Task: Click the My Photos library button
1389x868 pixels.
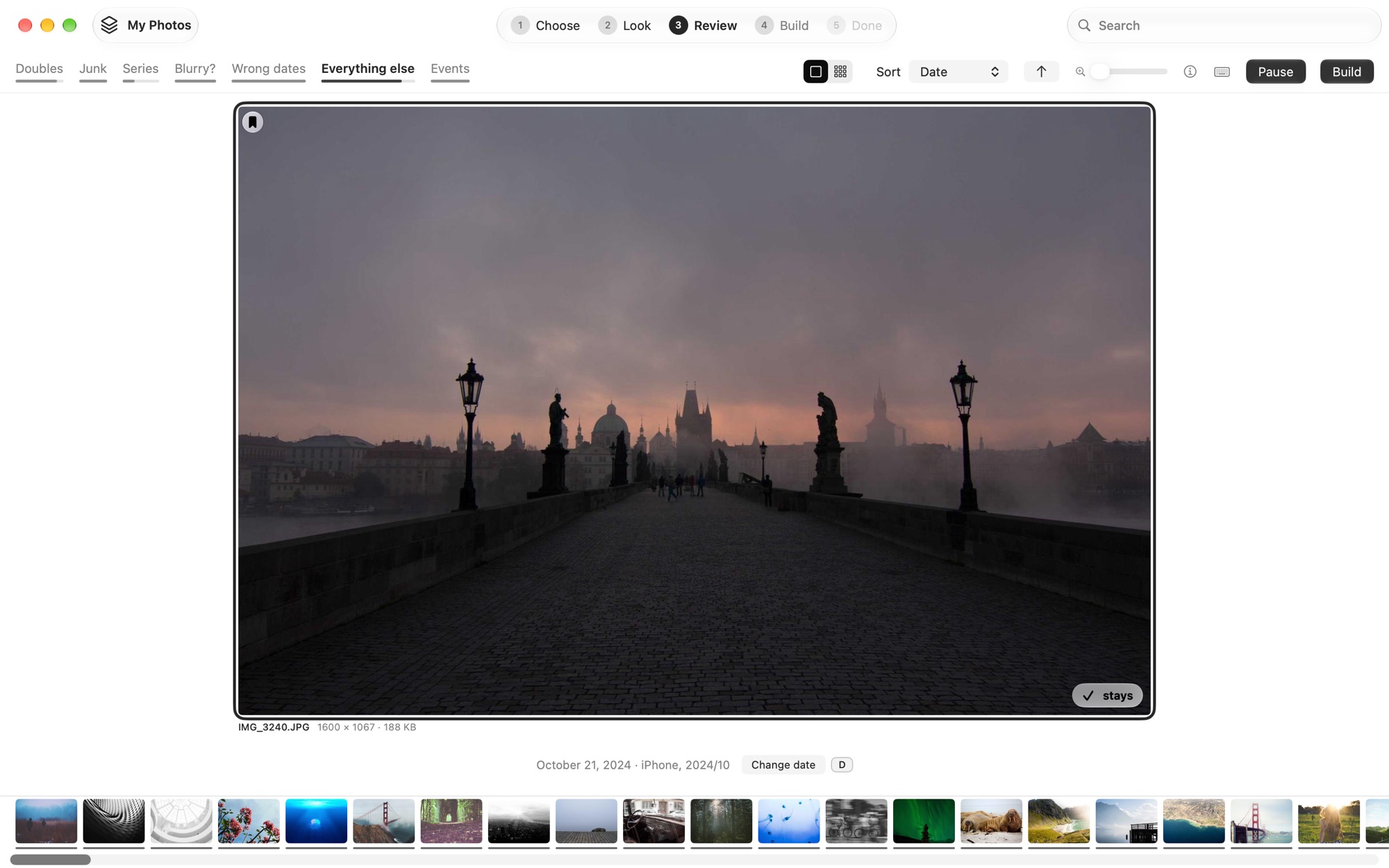Action: coord(145,25)
